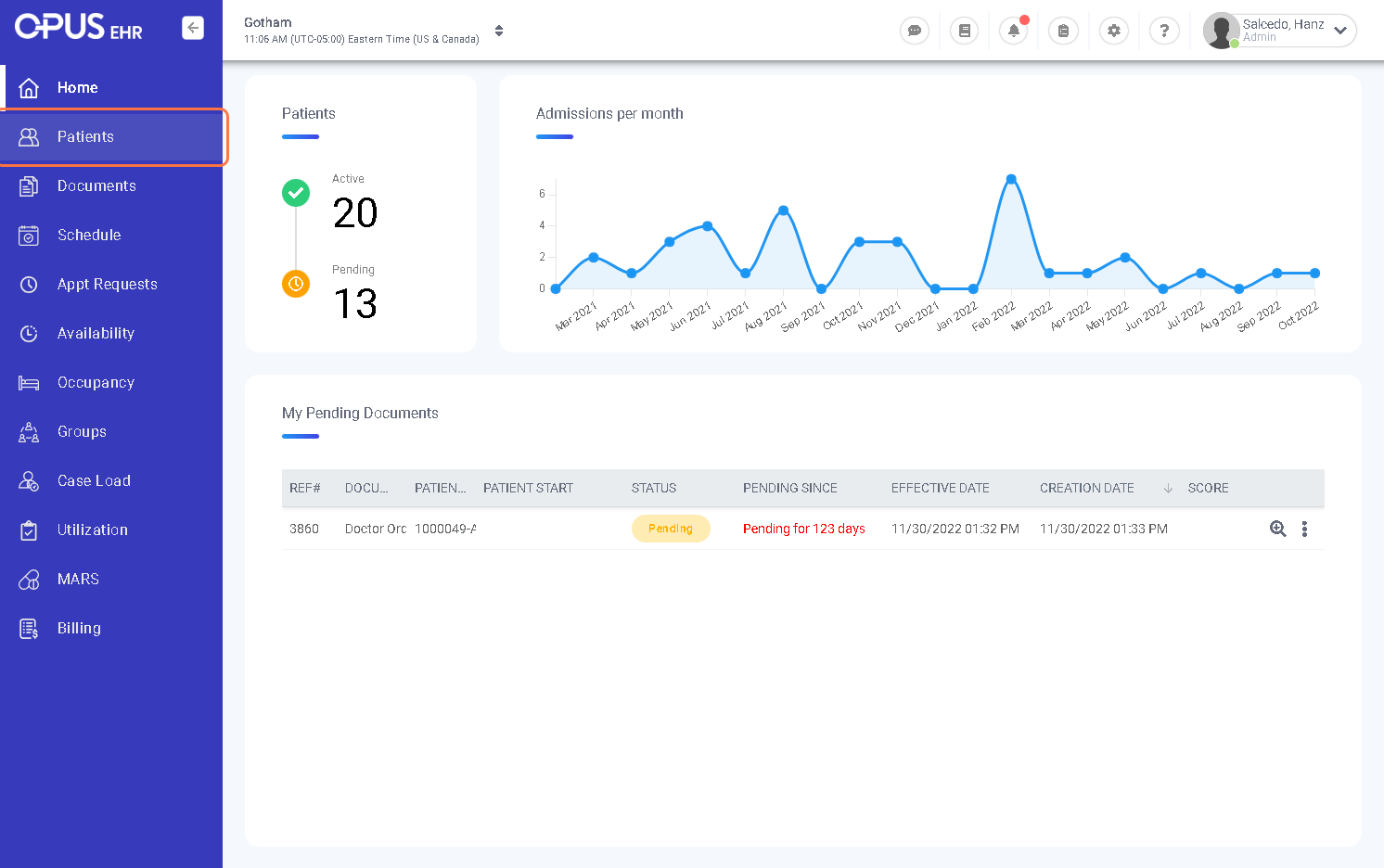Sort by the REF# column header
This screenshot has height=868, width=1384.
305,488
